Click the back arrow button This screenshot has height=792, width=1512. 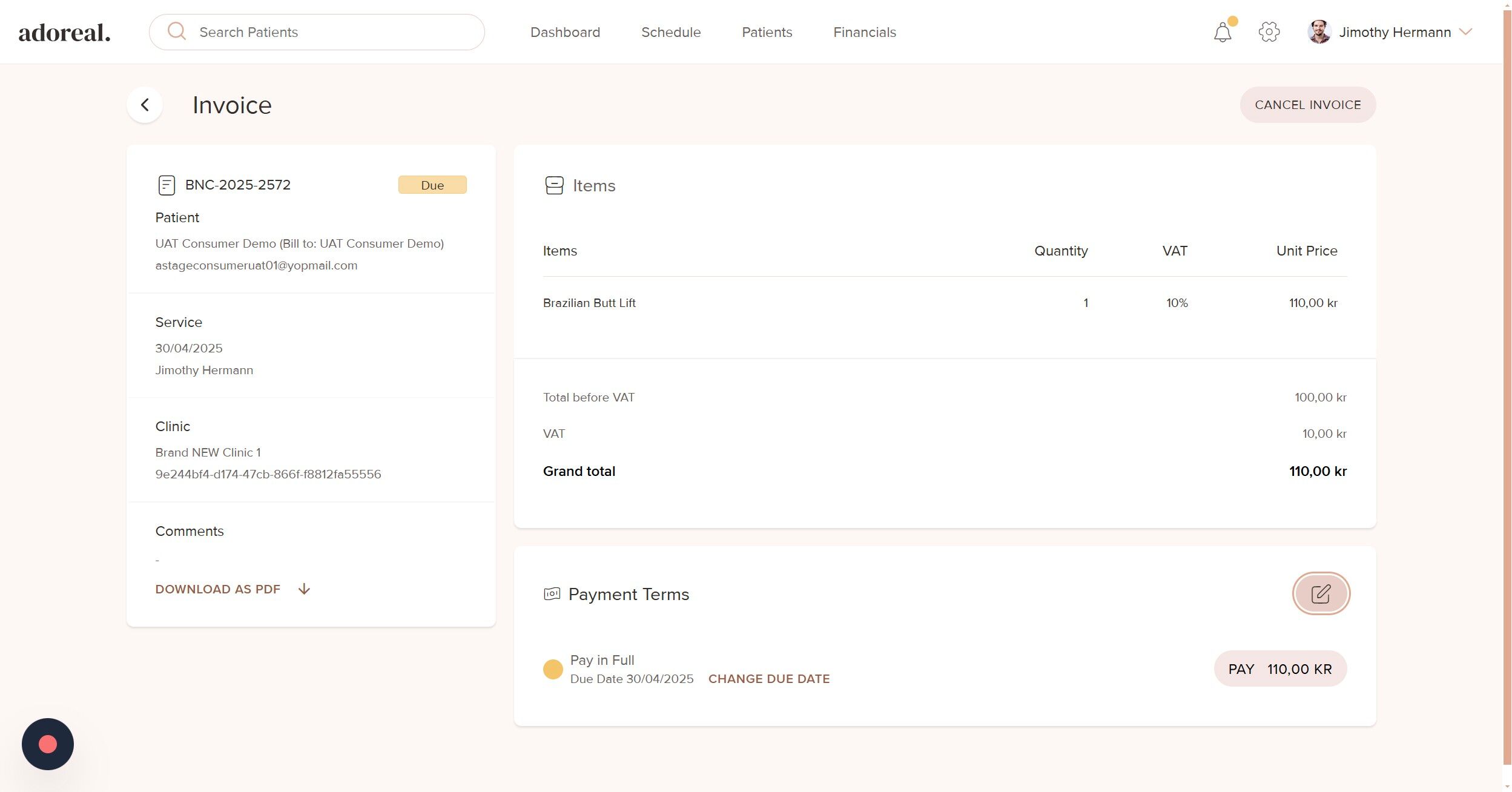[x=145, y=105]
